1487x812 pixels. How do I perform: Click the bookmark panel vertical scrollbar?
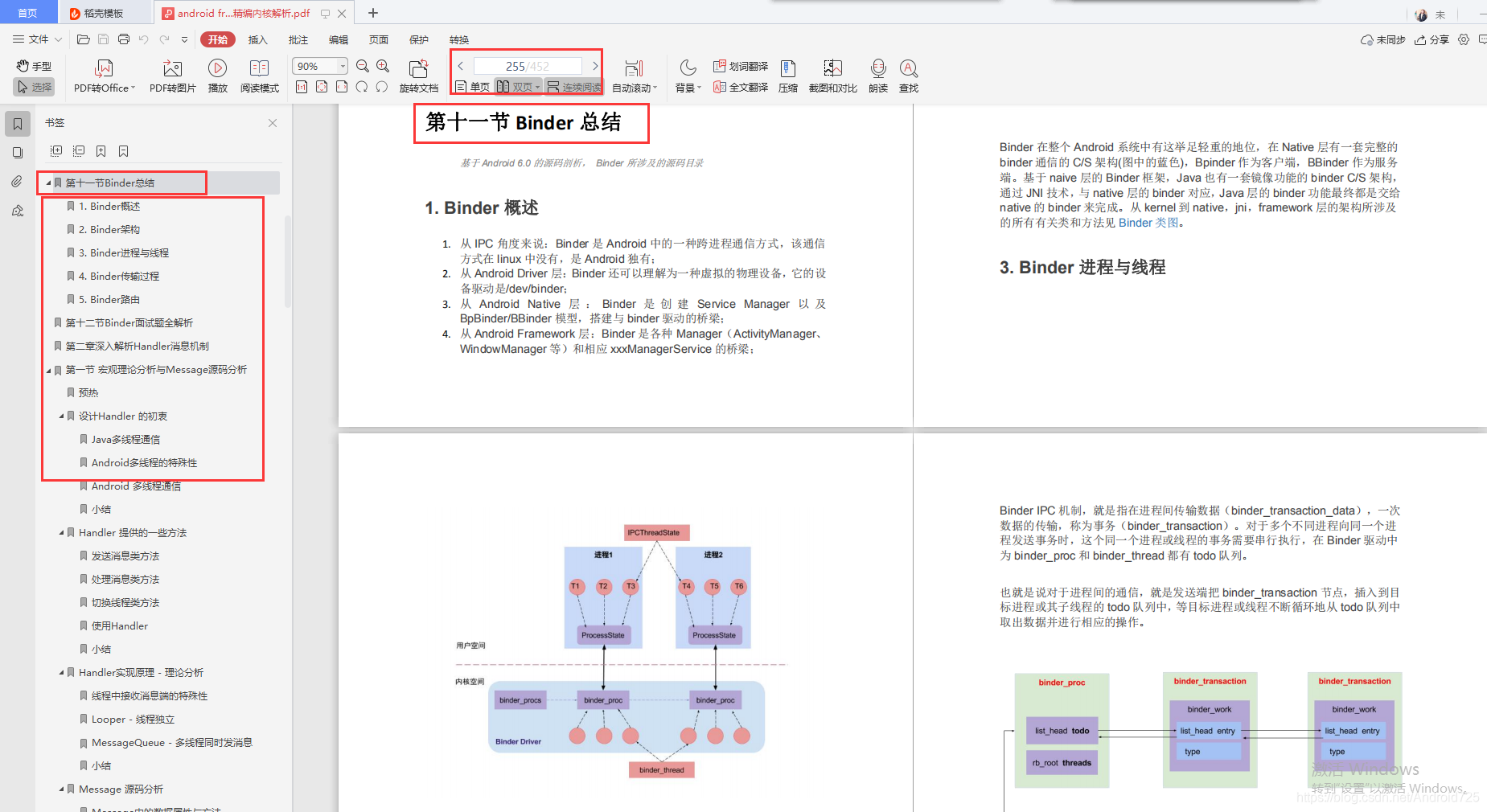(288, 262)
